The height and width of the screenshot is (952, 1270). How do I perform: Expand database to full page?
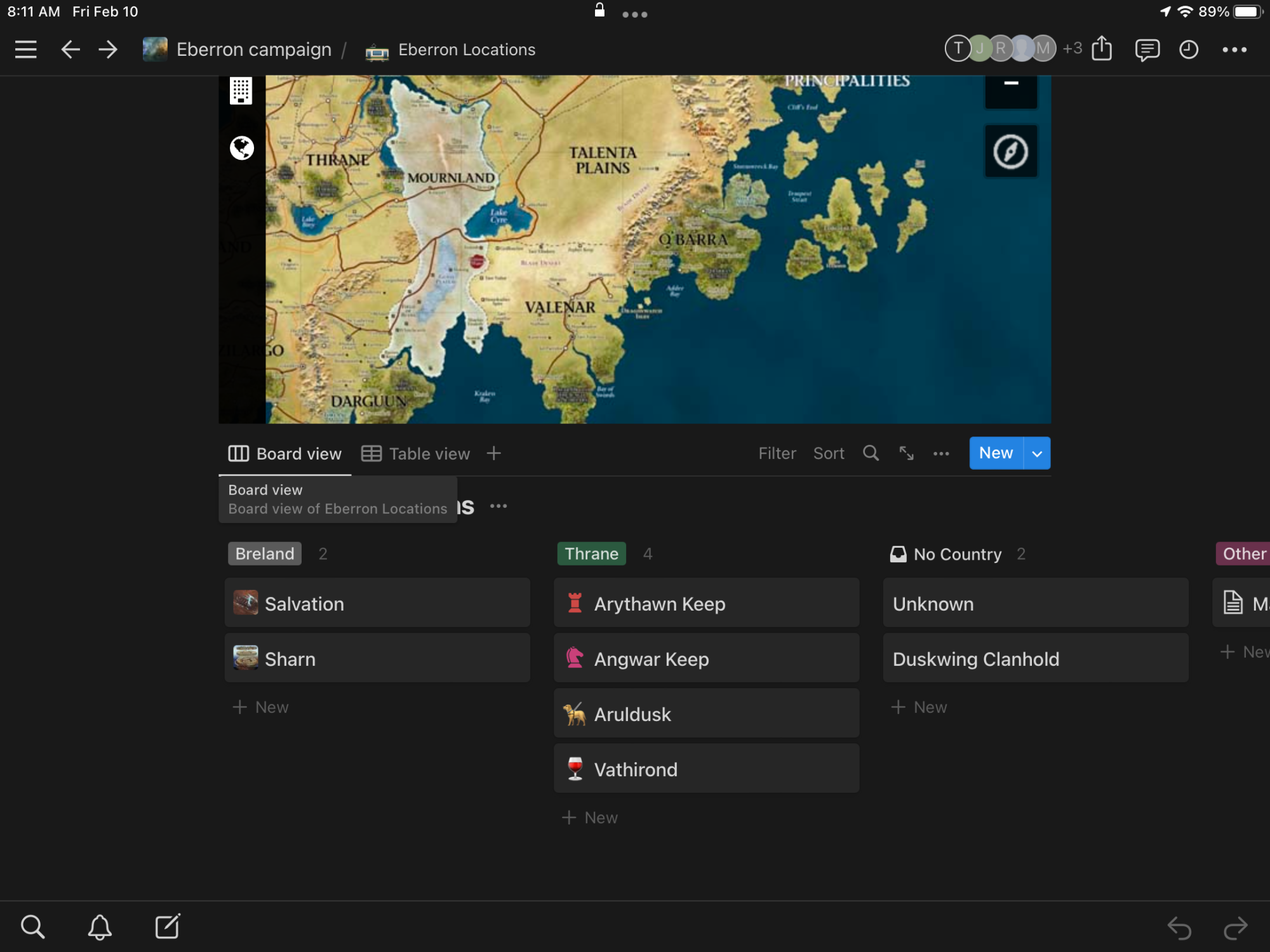click(906, 453)
